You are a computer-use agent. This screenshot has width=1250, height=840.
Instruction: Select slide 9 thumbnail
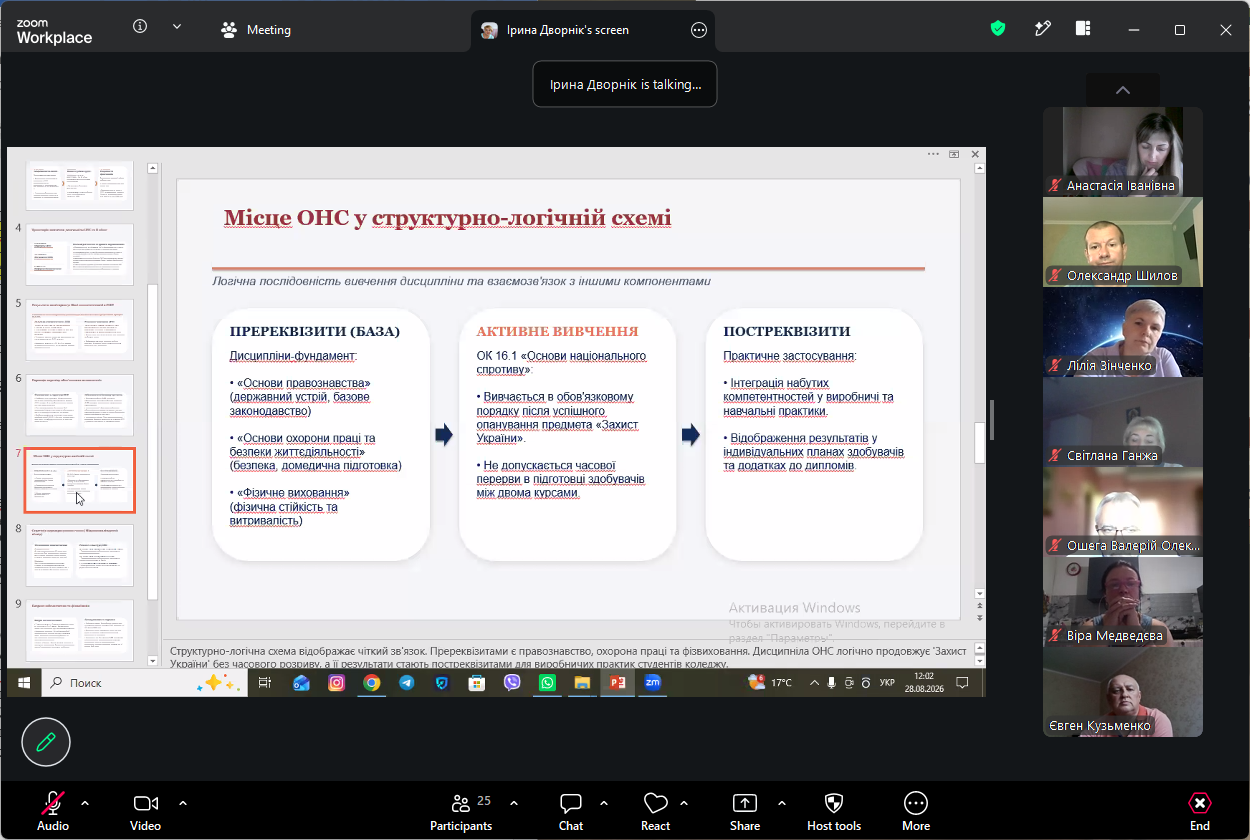coord(79,630)
